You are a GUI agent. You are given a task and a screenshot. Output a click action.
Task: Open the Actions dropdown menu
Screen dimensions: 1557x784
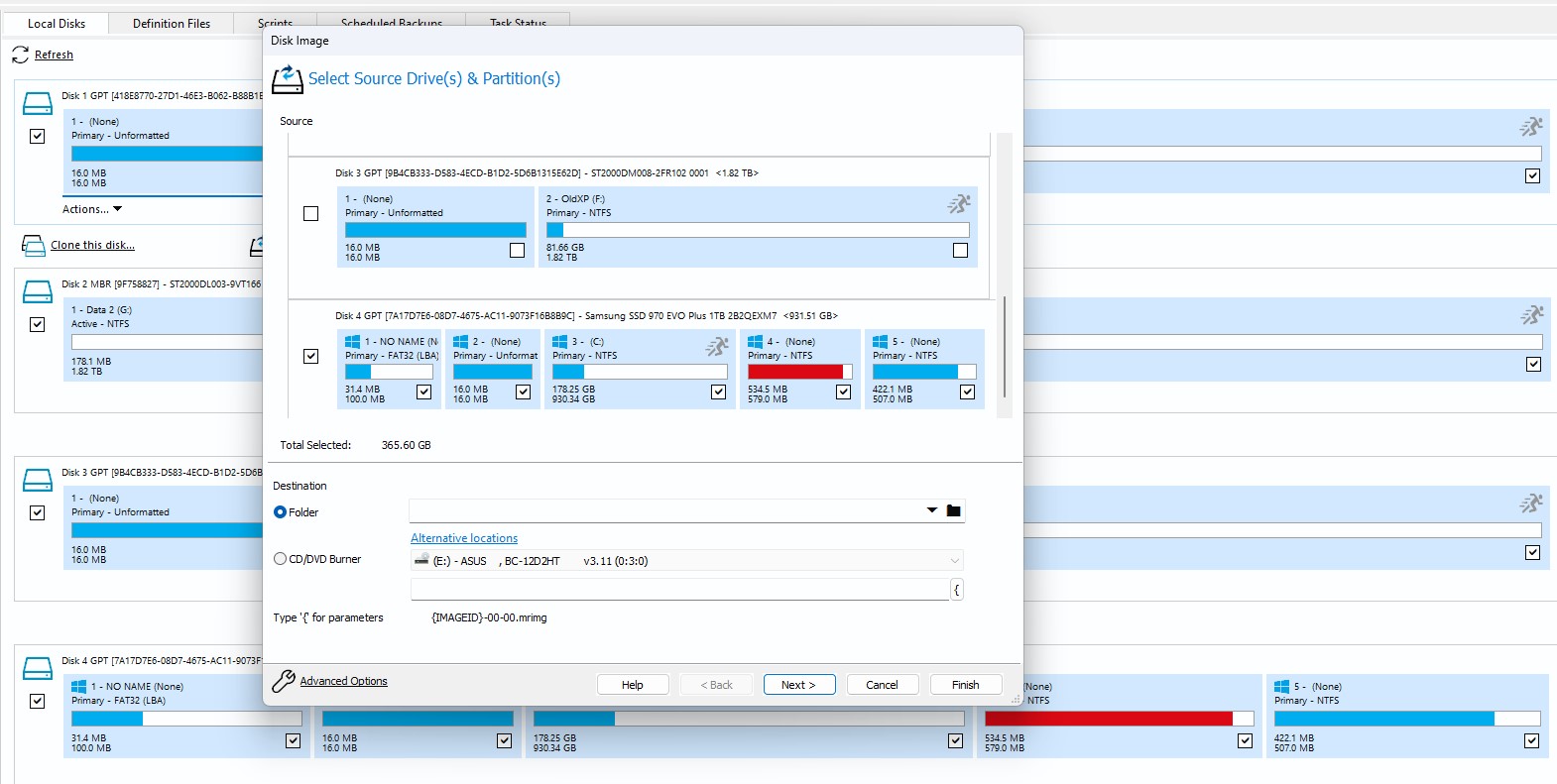92,209
